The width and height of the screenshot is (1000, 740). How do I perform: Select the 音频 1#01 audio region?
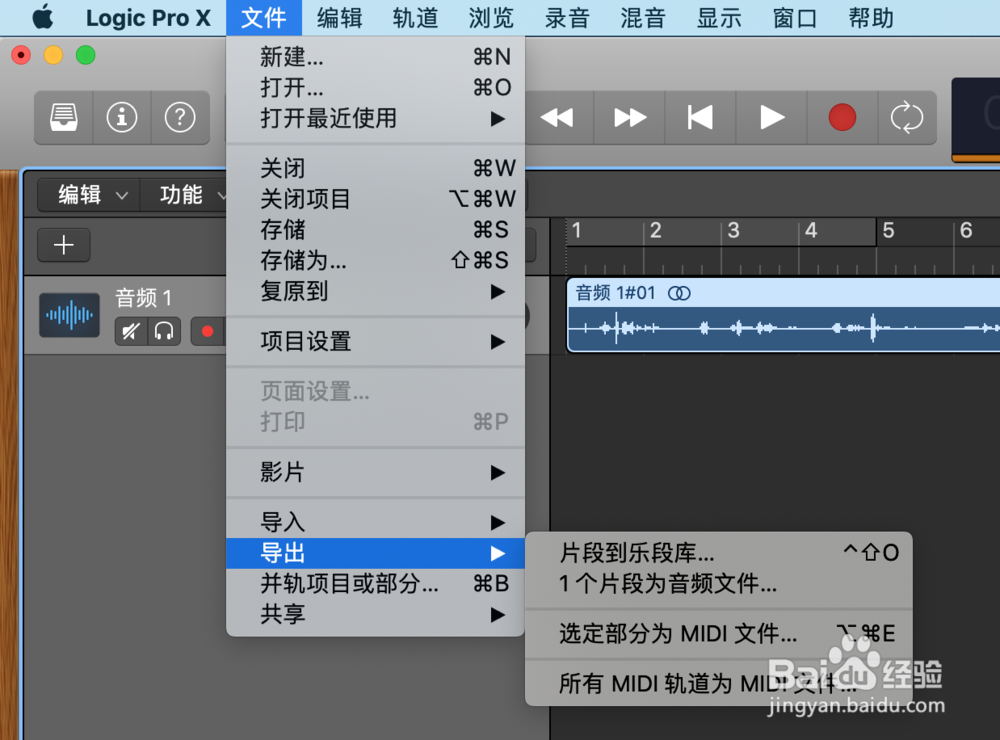tap(783, 315)
